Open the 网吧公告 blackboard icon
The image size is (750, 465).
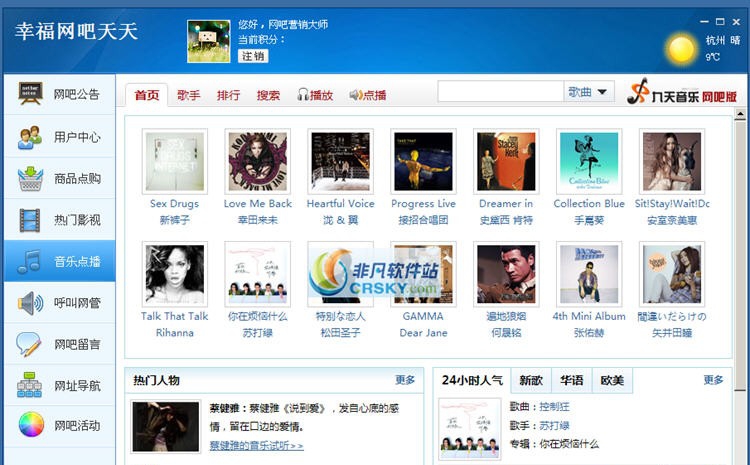tap(30, 93)
